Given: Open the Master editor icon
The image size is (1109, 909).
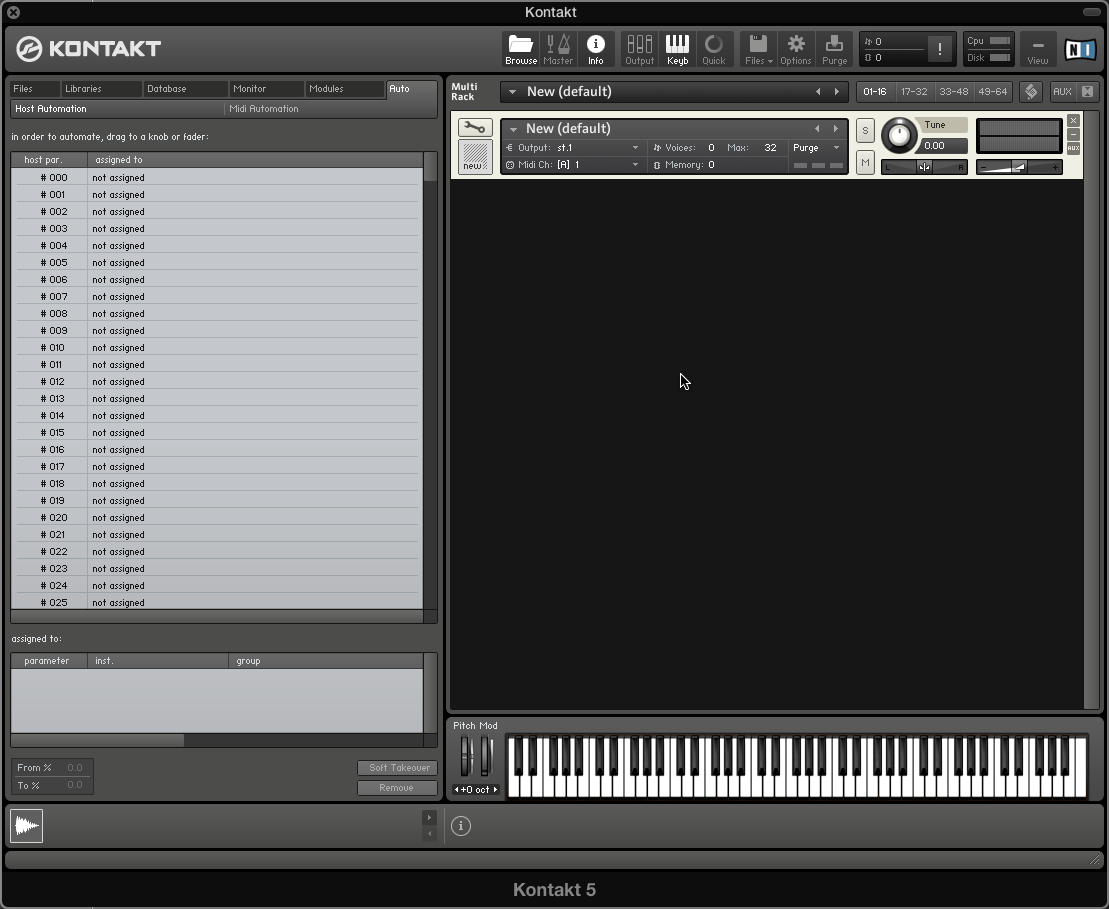Looking at the screenshot, I should pyautogui.click(x=558, y=50).
